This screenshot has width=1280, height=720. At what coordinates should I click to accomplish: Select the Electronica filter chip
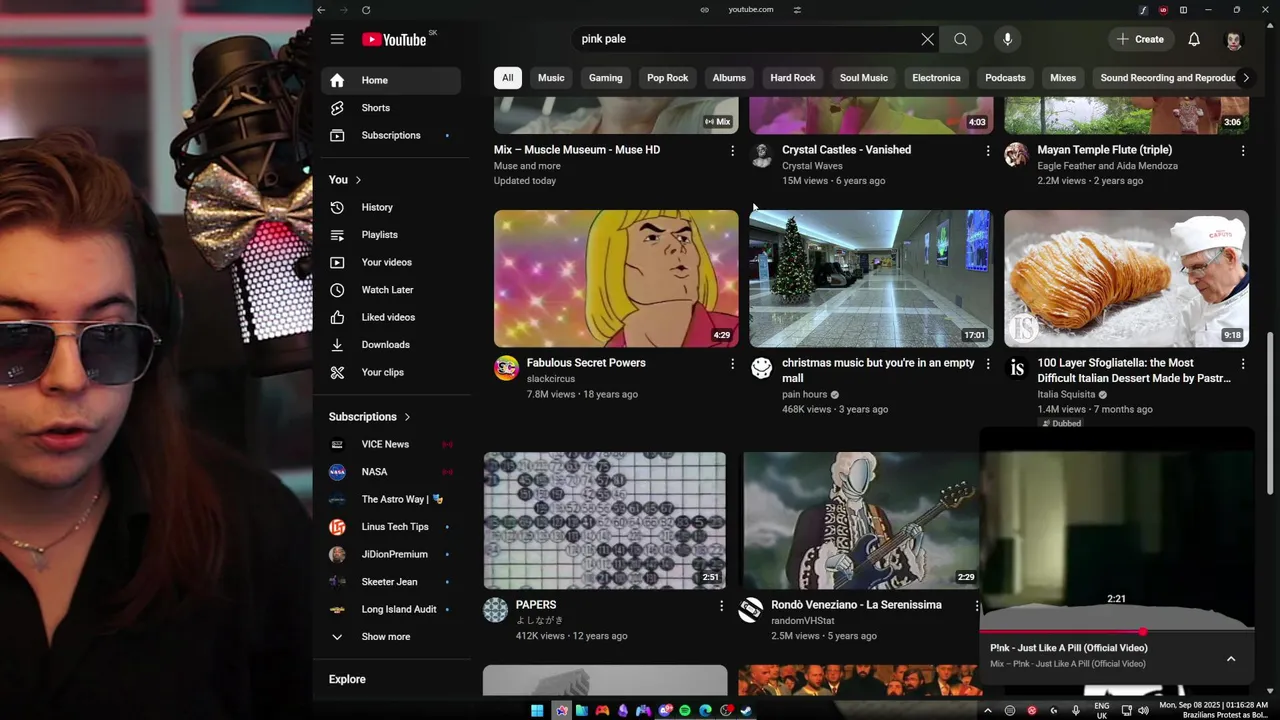click(x=936, y=78)
